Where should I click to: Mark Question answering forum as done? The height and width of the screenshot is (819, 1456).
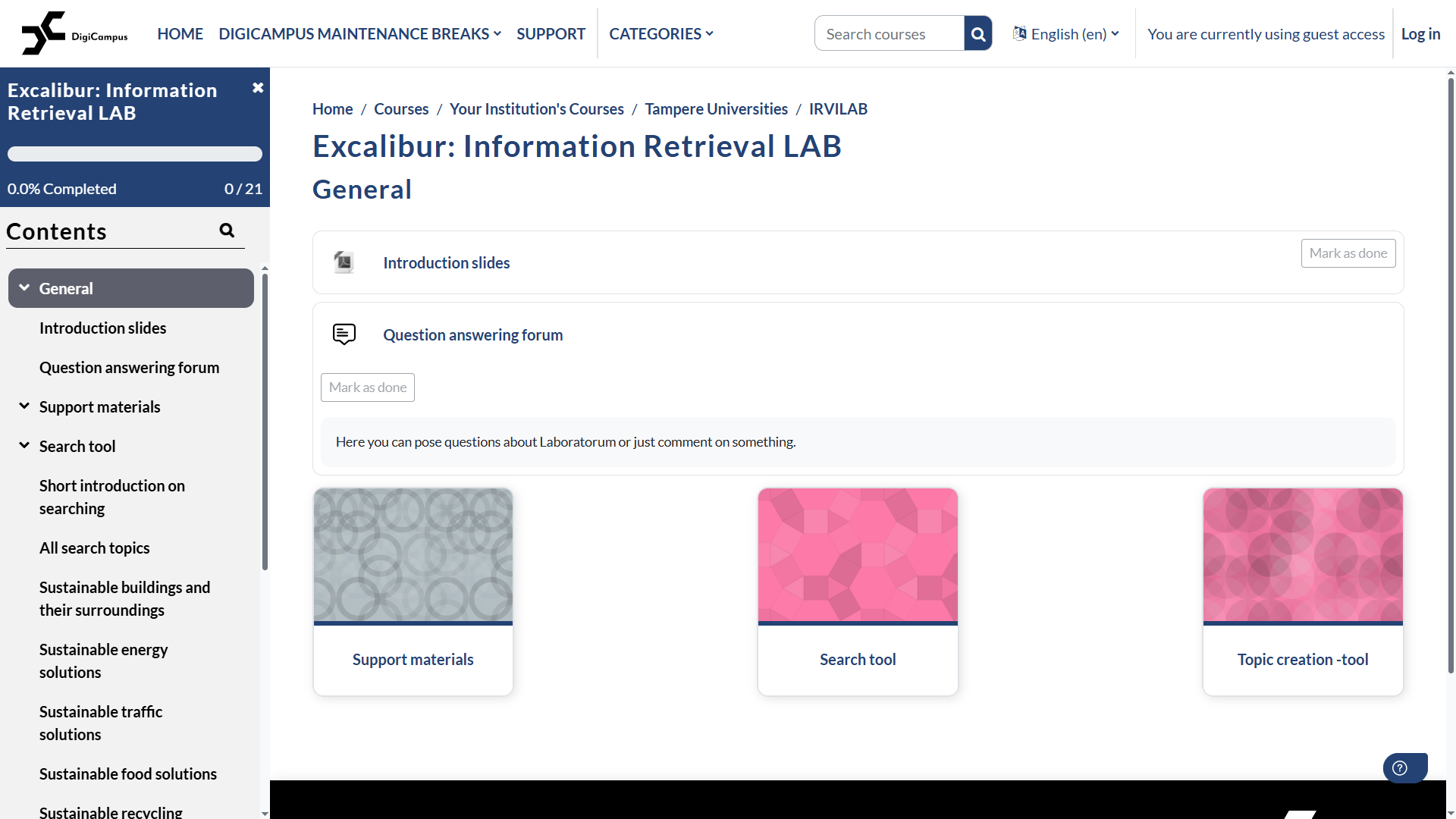tap(367, 388)
